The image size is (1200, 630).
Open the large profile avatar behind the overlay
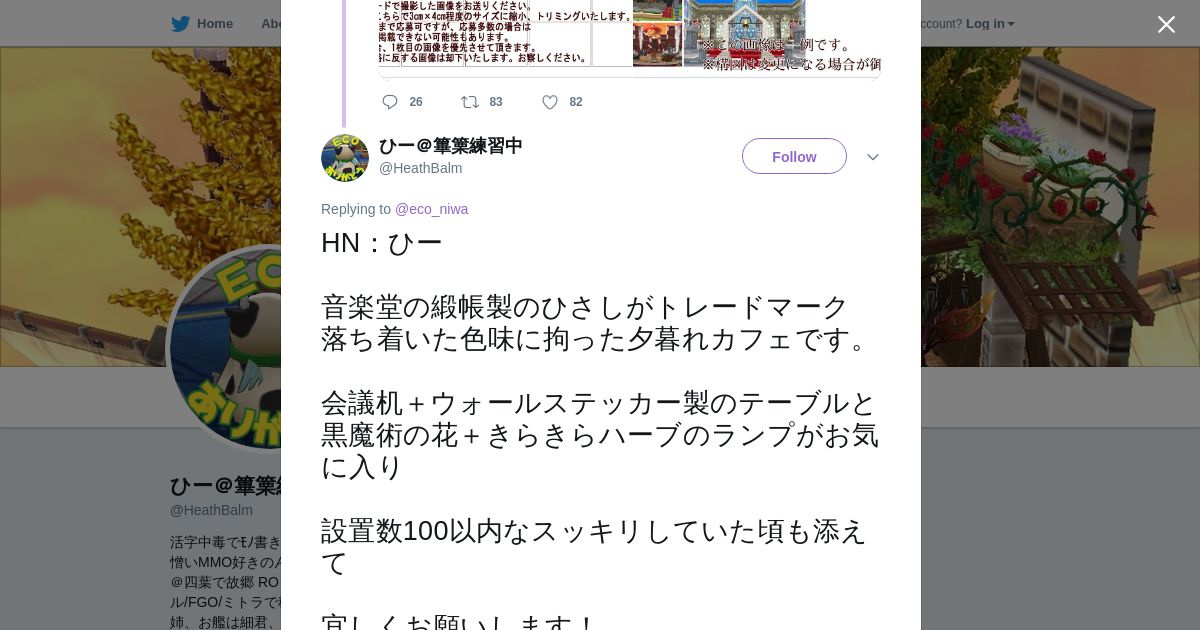point(225,348)
